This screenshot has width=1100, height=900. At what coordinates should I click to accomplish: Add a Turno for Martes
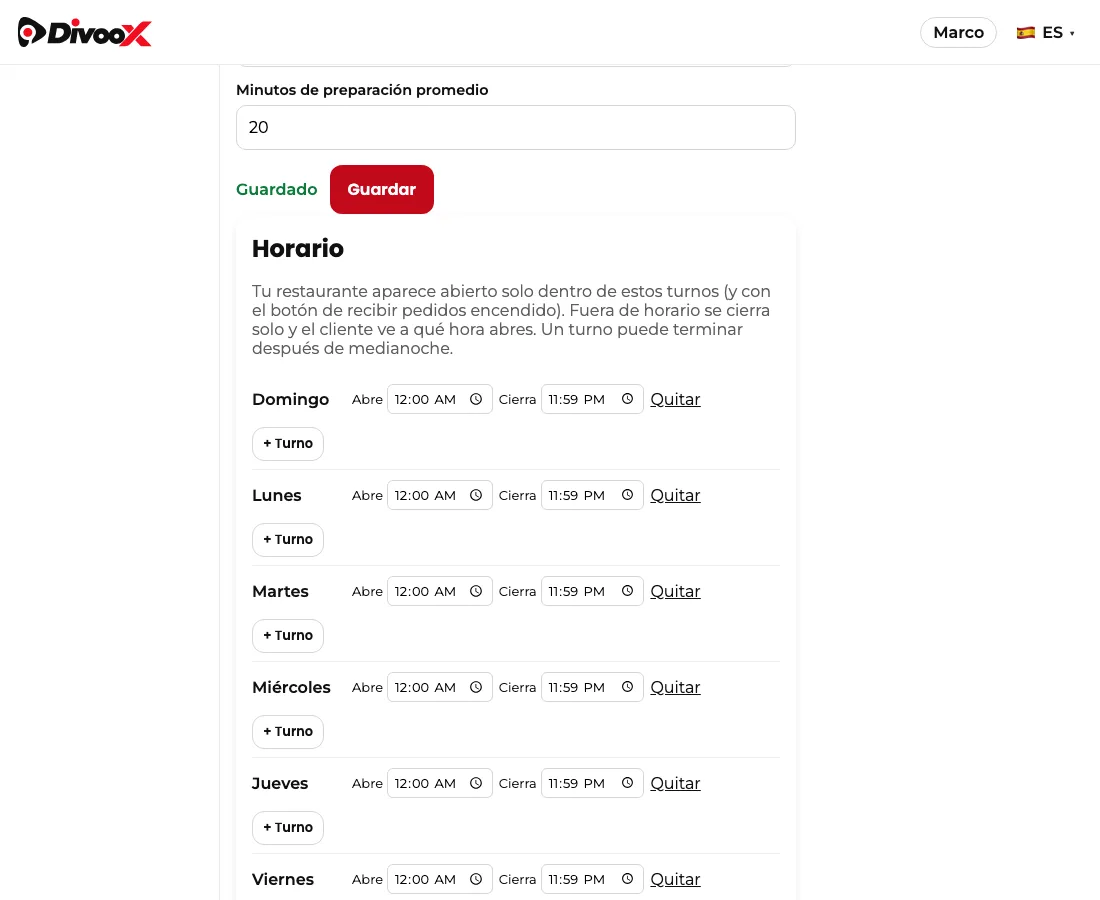pos(288,636)
